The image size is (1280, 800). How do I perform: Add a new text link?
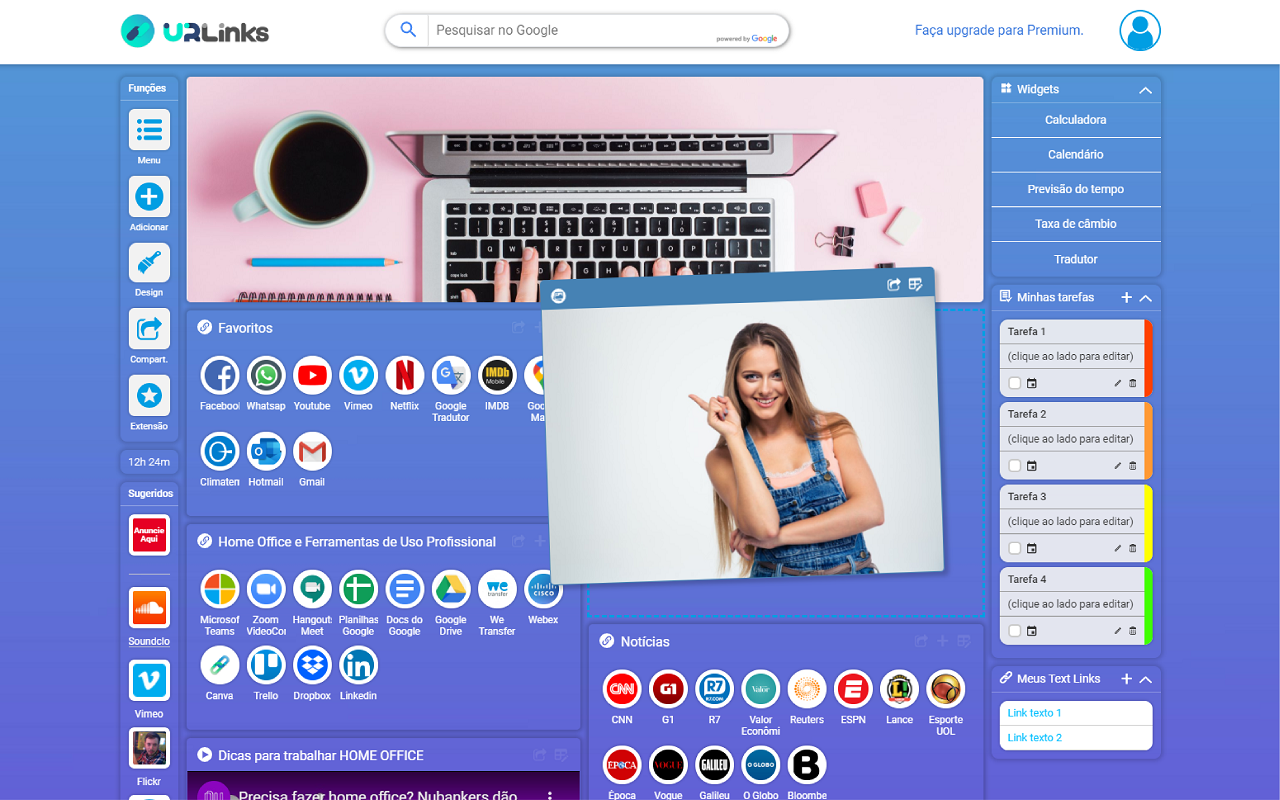[1126, 679]
